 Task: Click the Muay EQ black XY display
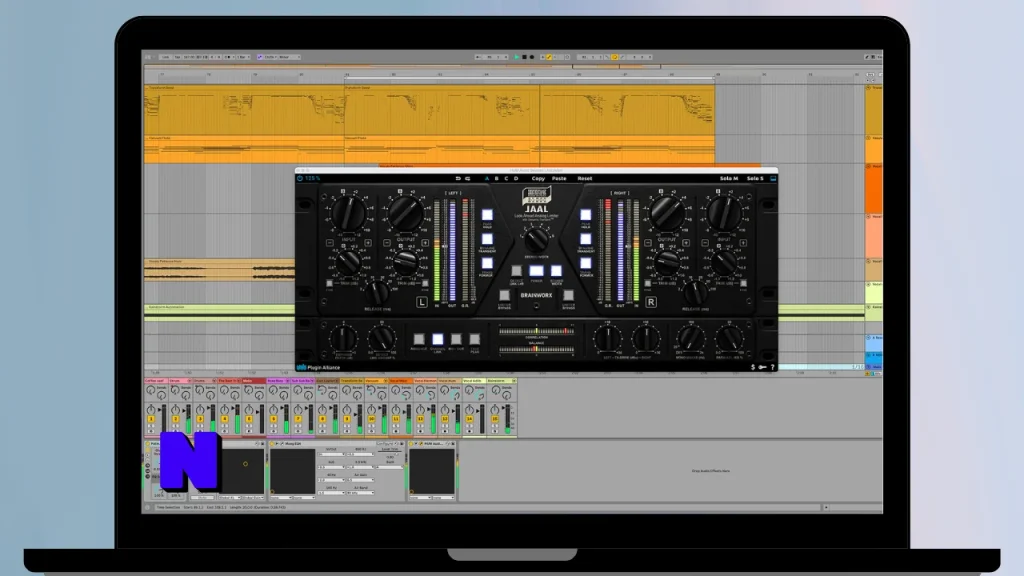(x=292, y=472)
